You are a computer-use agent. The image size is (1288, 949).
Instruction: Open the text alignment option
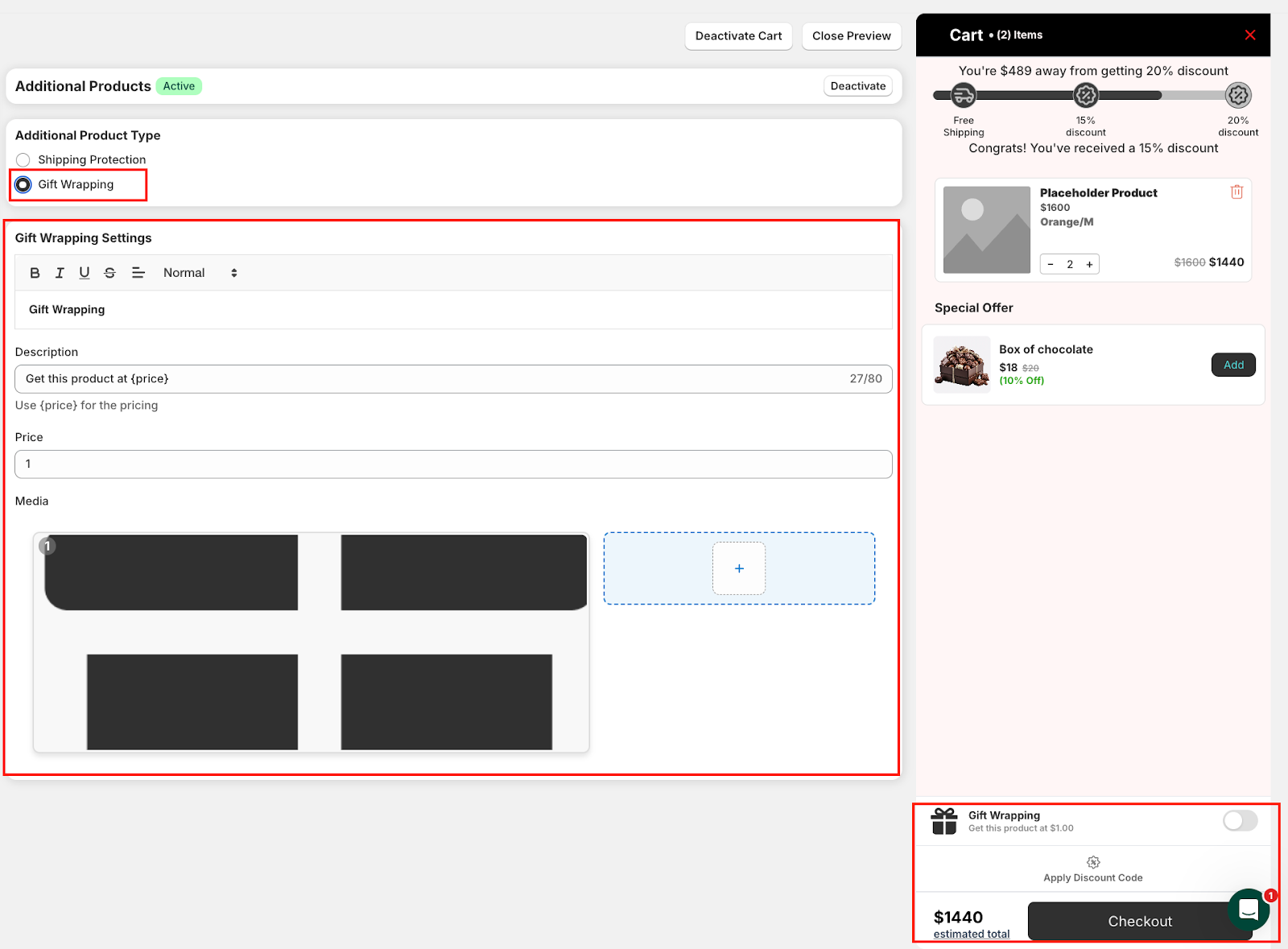click(x=138, y=273)
